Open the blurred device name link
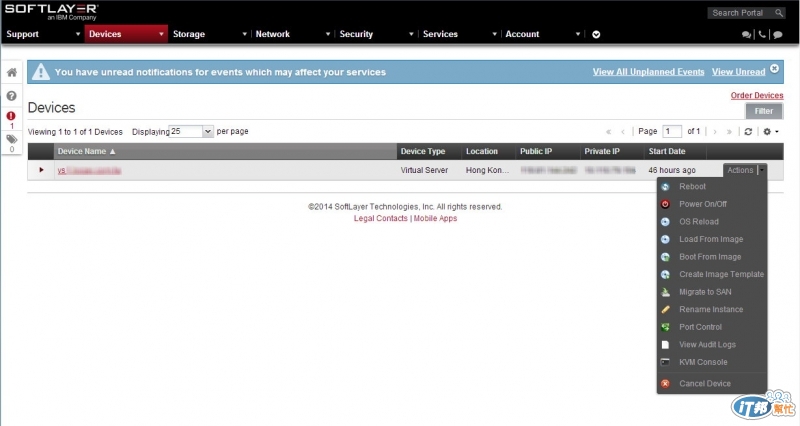800x426 pixels. (x=89, y=170)
